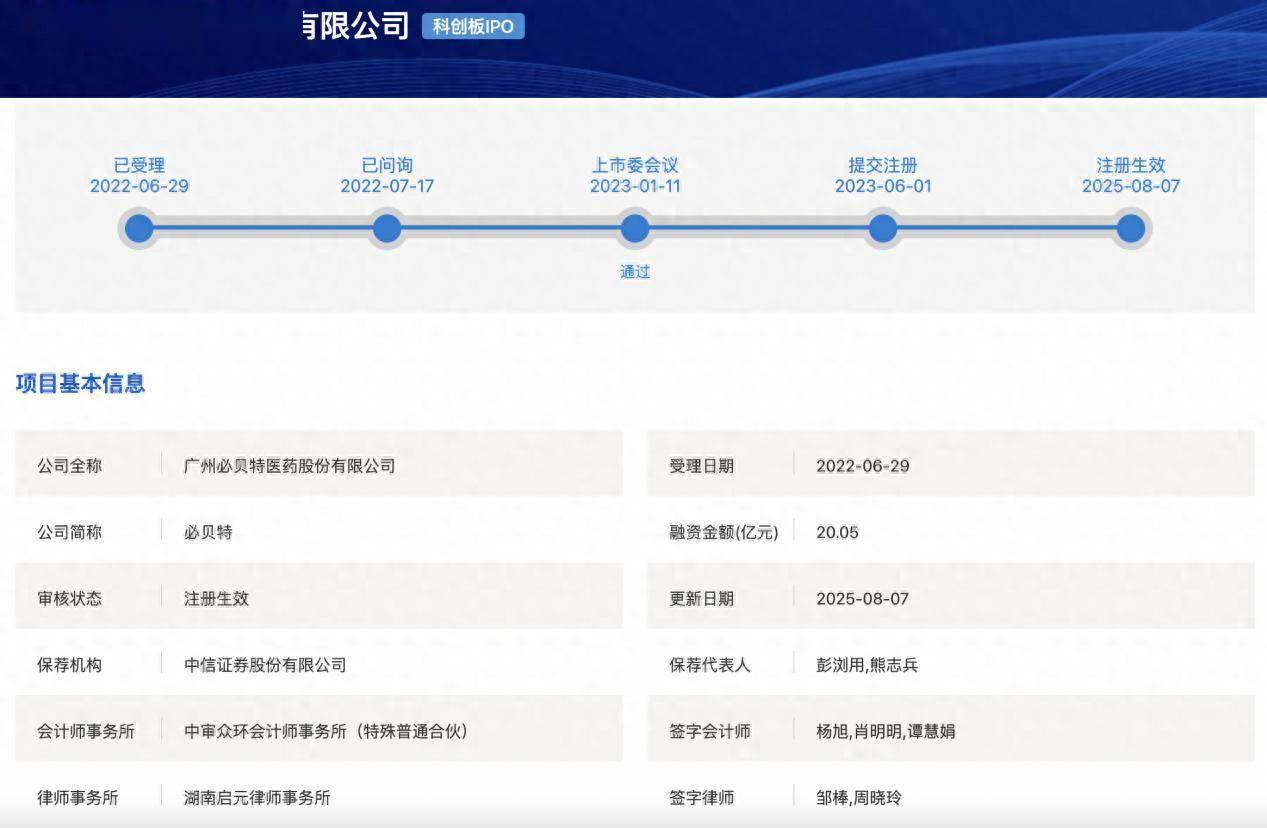Click the 保荐代表人 field label
Viewport: 1267px width, 828px height.
click(709, 665)
